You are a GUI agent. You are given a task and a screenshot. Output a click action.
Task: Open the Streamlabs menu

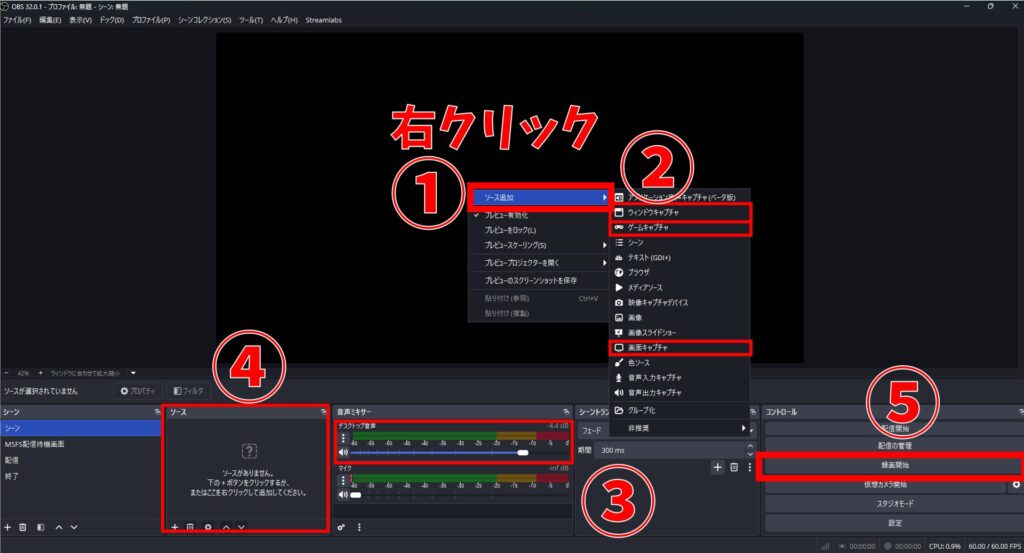[323, 20]
